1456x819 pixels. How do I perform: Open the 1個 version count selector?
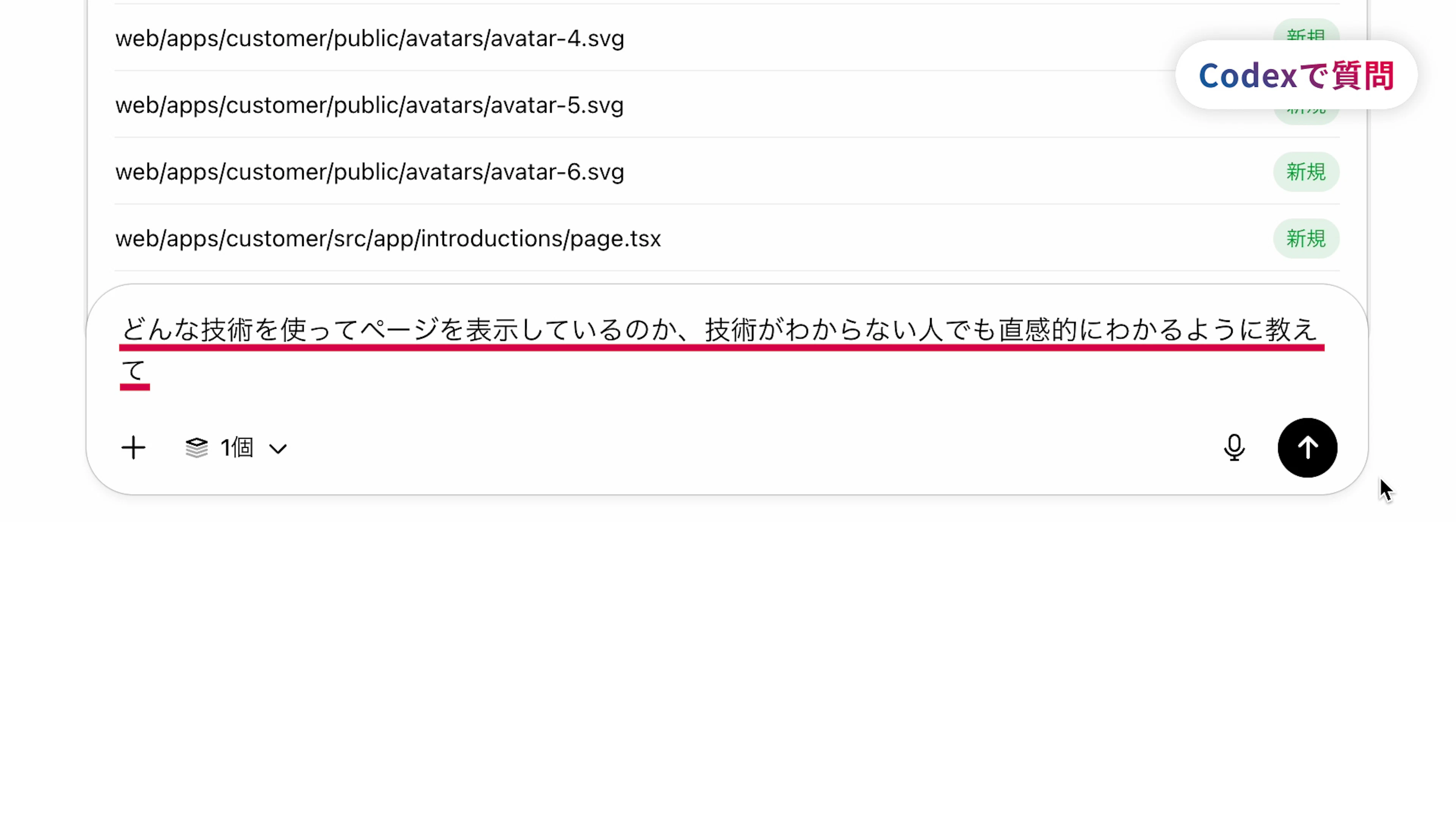click(237, 448)
